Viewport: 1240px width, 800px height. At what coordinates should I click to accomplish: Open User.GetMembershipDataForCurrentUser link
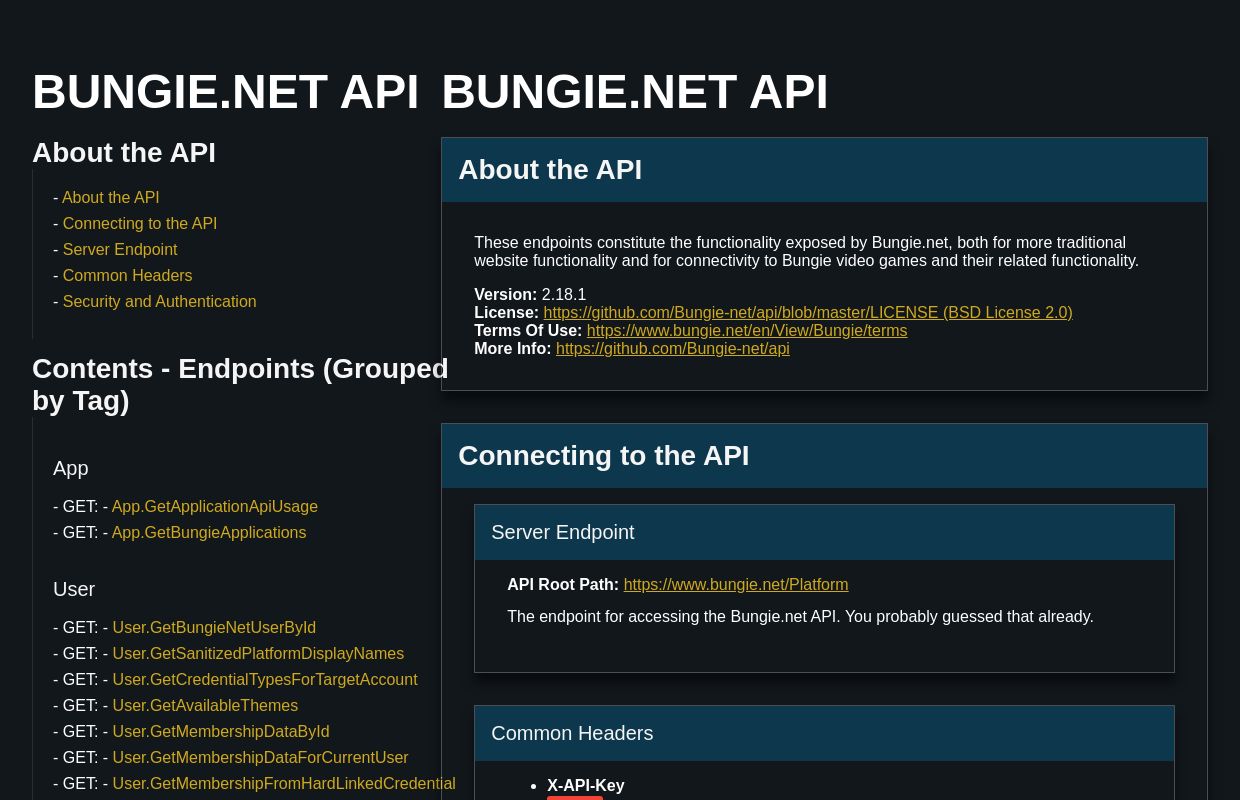coord(260,758)
